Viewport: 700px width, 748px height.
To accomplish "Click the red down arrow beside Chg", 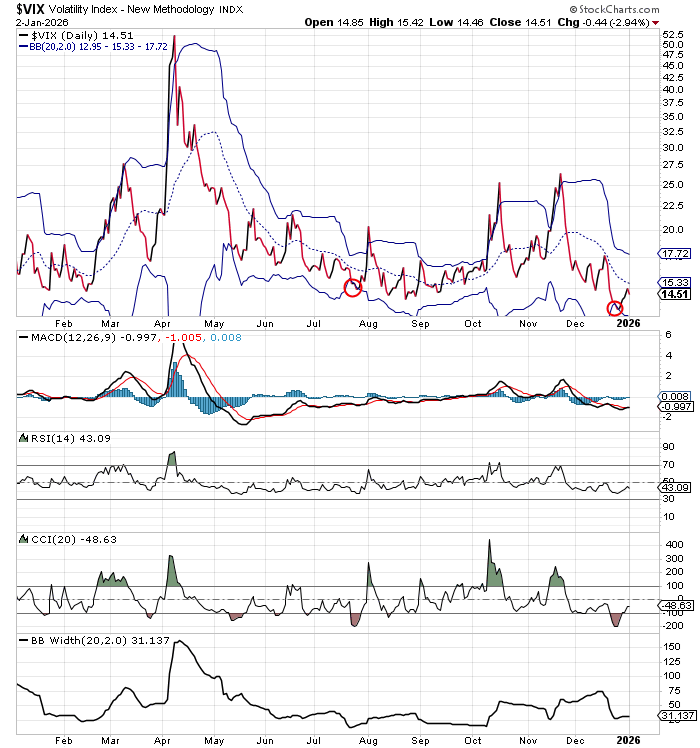I will point(654,22).
